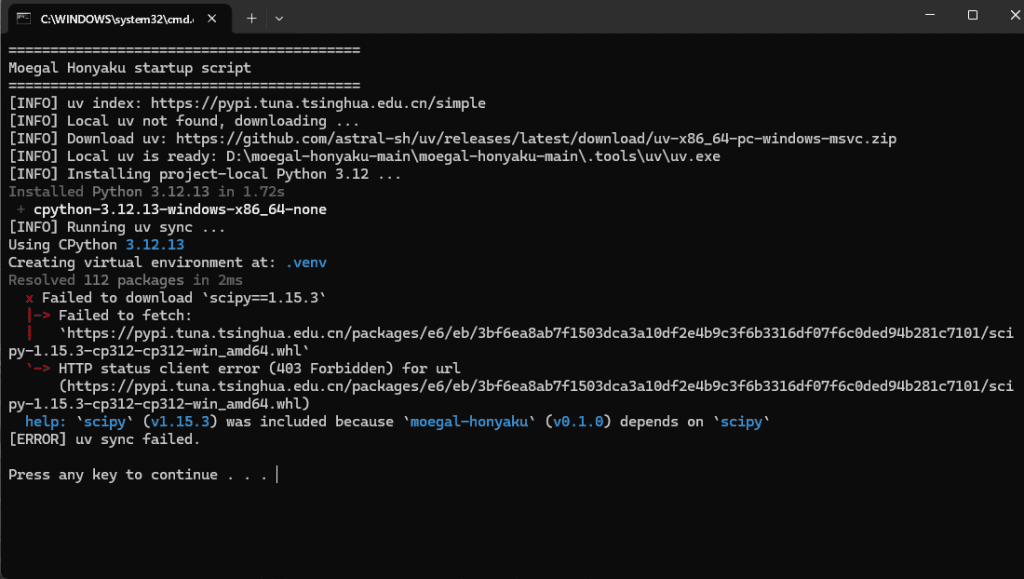This screenshot has height=579, width=1024.
Task: Minimize the terminal window
Action: click(926, 16)
